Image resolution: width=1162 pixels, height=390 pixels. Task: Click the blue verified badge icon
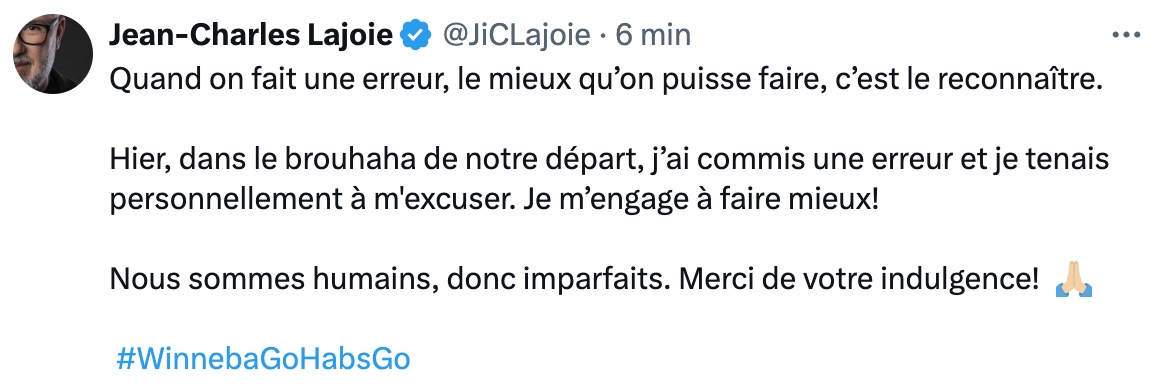coord(416,35)
